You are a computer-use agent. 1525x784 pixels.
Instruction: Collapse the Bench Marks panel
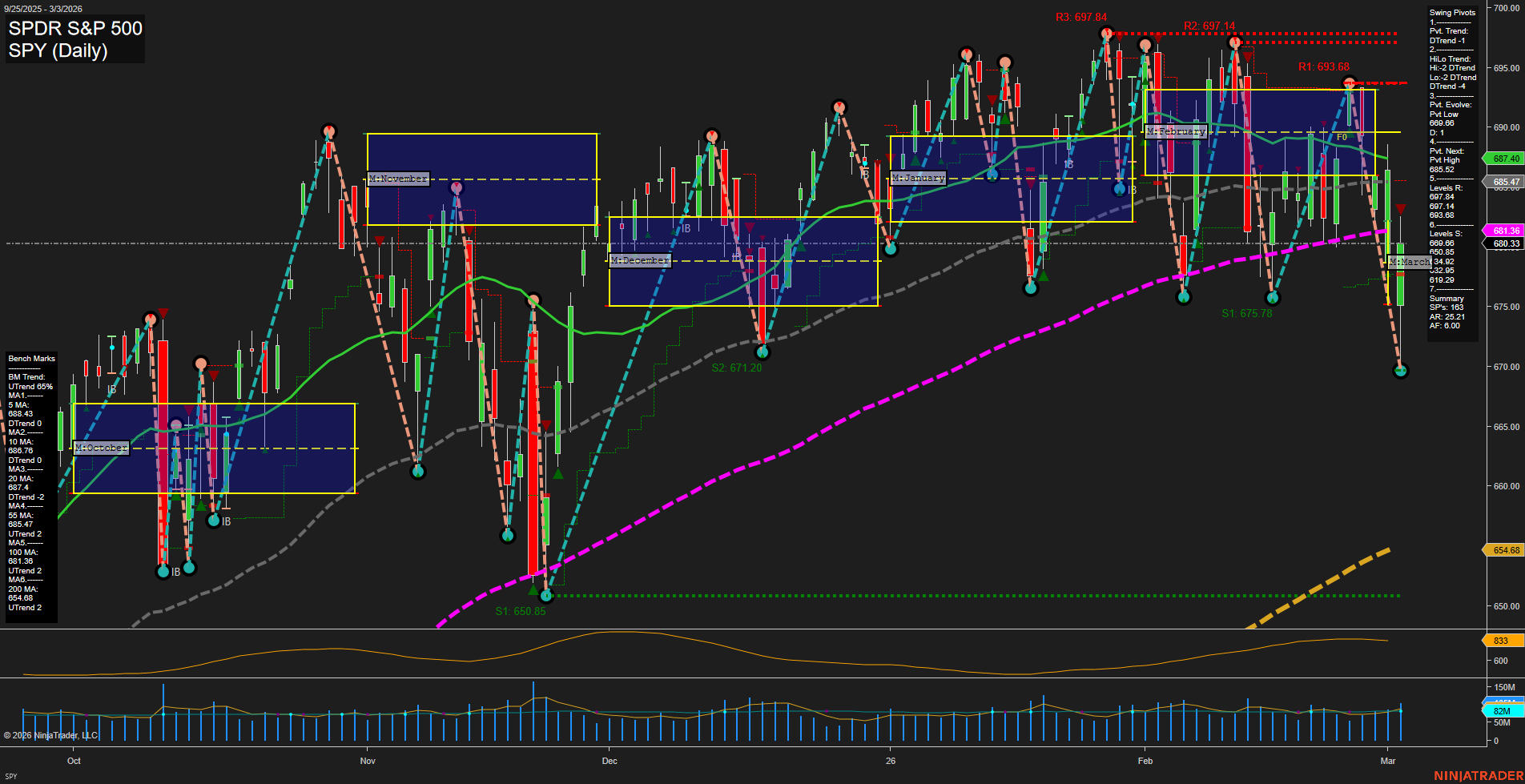30,358
